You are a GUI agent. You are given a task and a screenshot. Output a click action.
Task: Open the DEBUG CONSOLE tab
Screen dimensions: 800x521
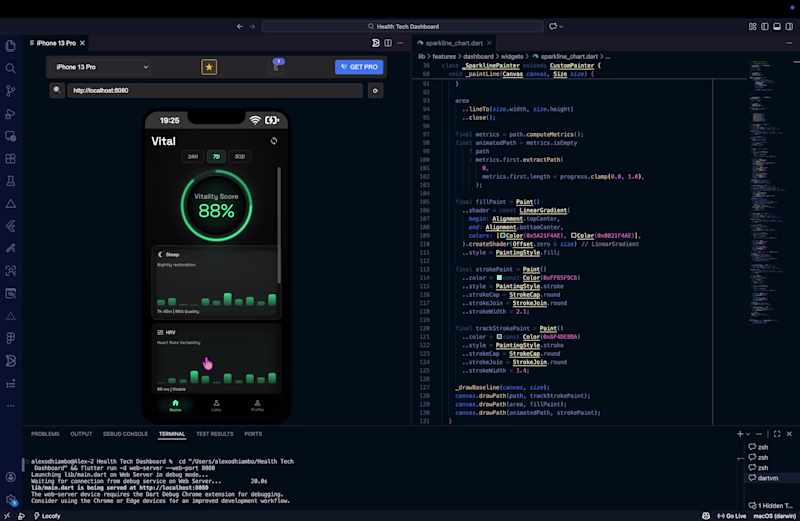(125, 434)
